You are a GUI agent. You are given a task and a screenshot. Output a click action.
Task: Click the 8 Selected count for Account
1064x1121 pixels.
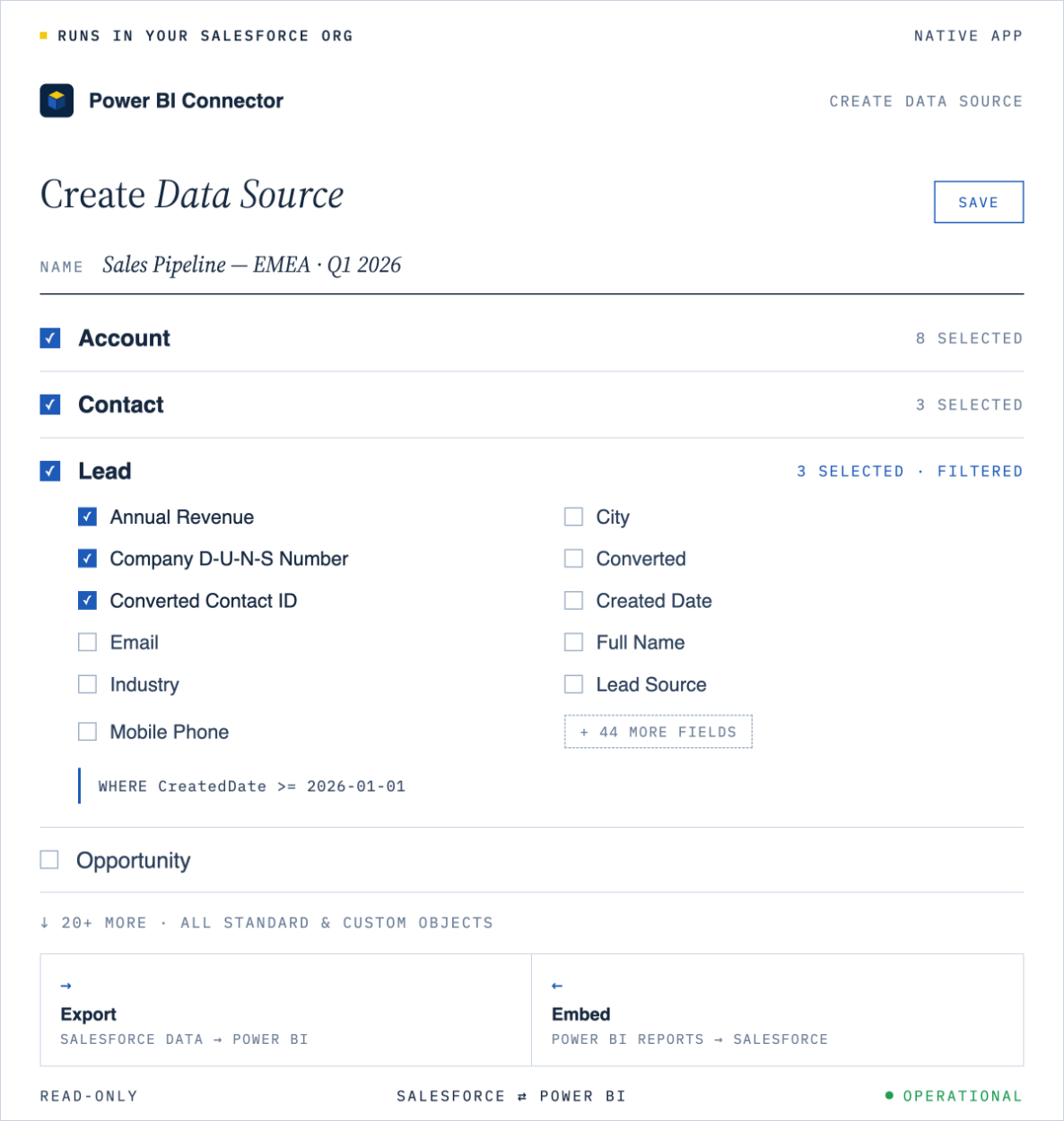pyautogui.click(x=969, y=338)
